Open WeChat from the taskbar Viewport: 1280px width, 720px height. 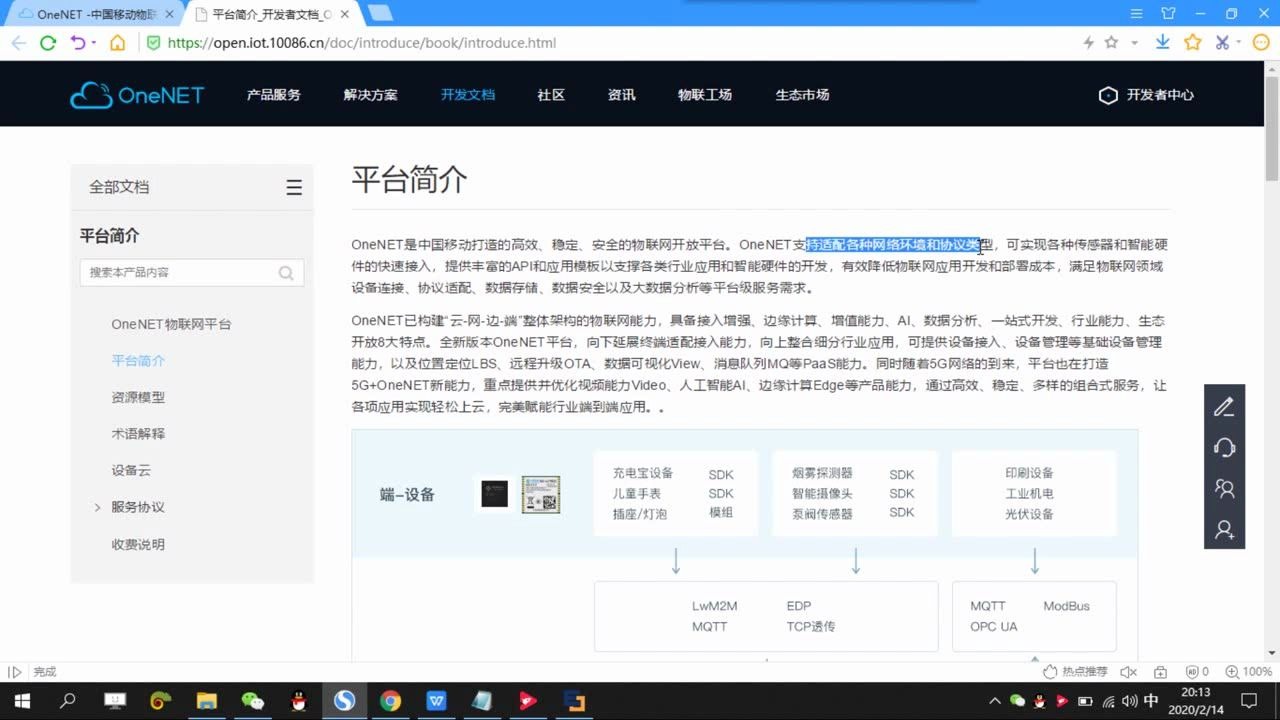(253, 701)
